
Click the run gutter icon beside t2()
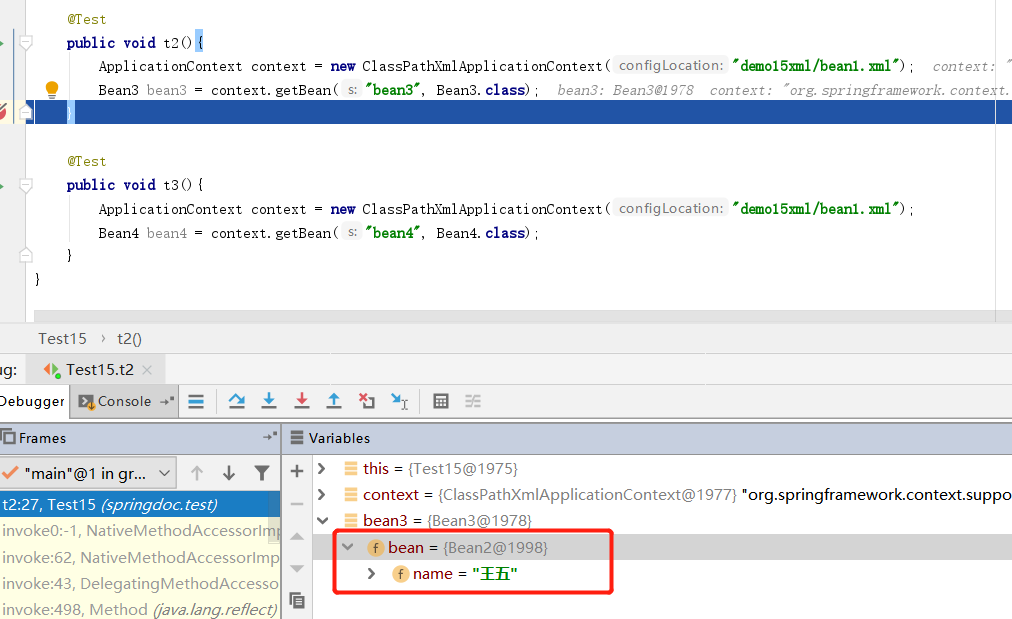tap(2, 43)
